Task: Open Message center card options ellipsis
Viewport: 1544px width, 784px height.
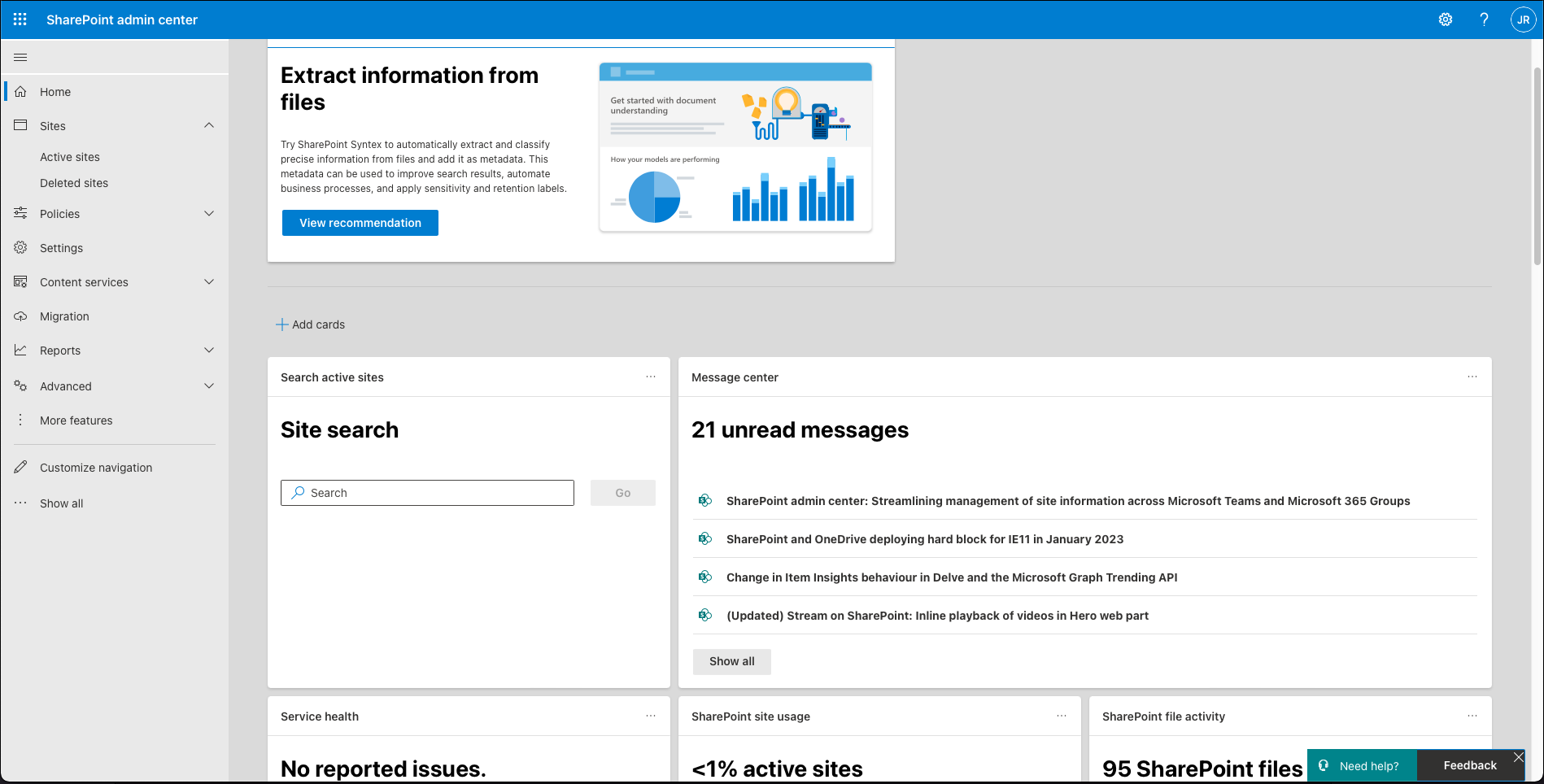Action: point(1472,377)
